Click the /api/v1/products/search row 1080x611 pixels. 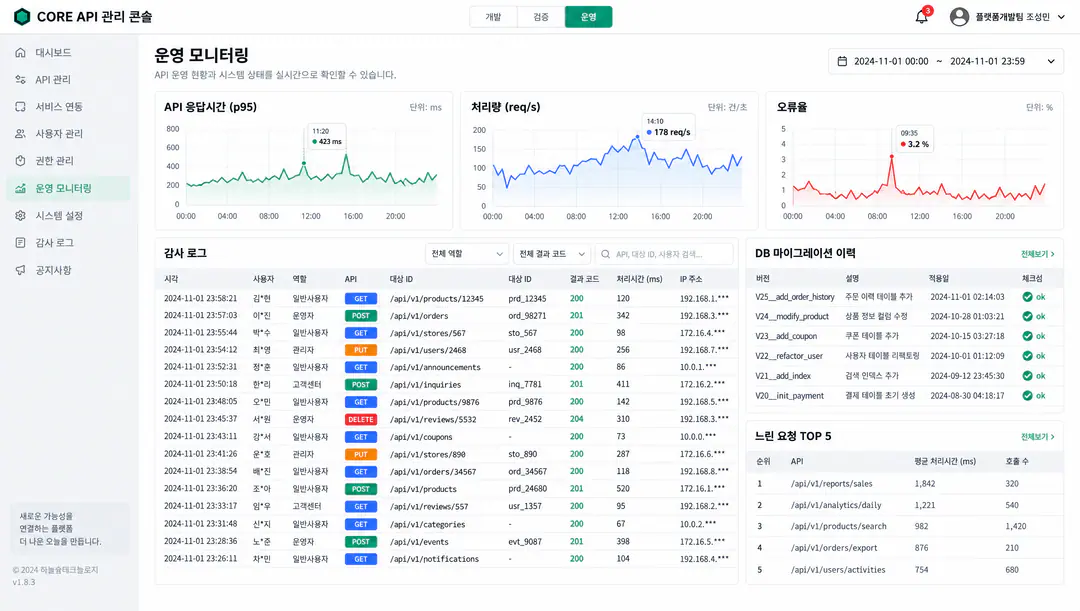coord(904,526)
